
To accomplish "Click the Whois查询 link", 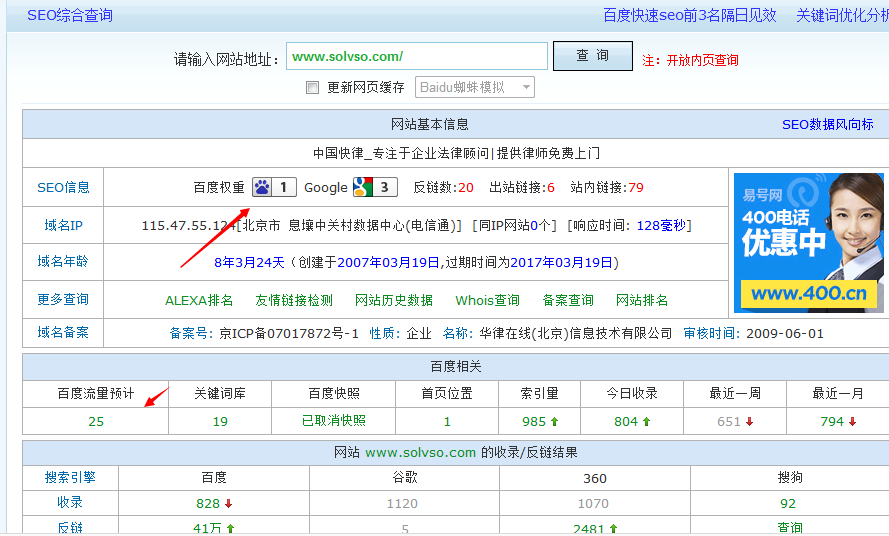I will (x=487, y=300).
